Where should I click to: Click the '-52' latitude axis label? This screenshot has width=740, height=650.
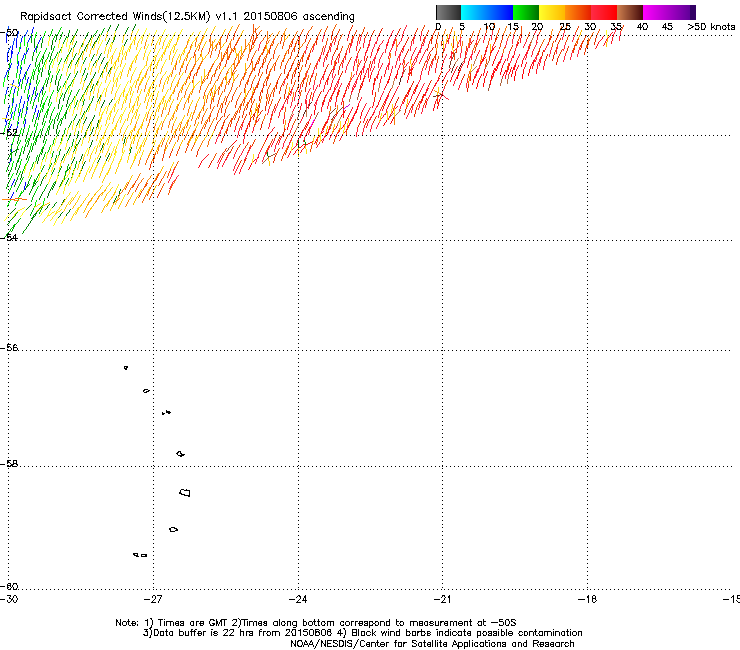click(9, 133)
